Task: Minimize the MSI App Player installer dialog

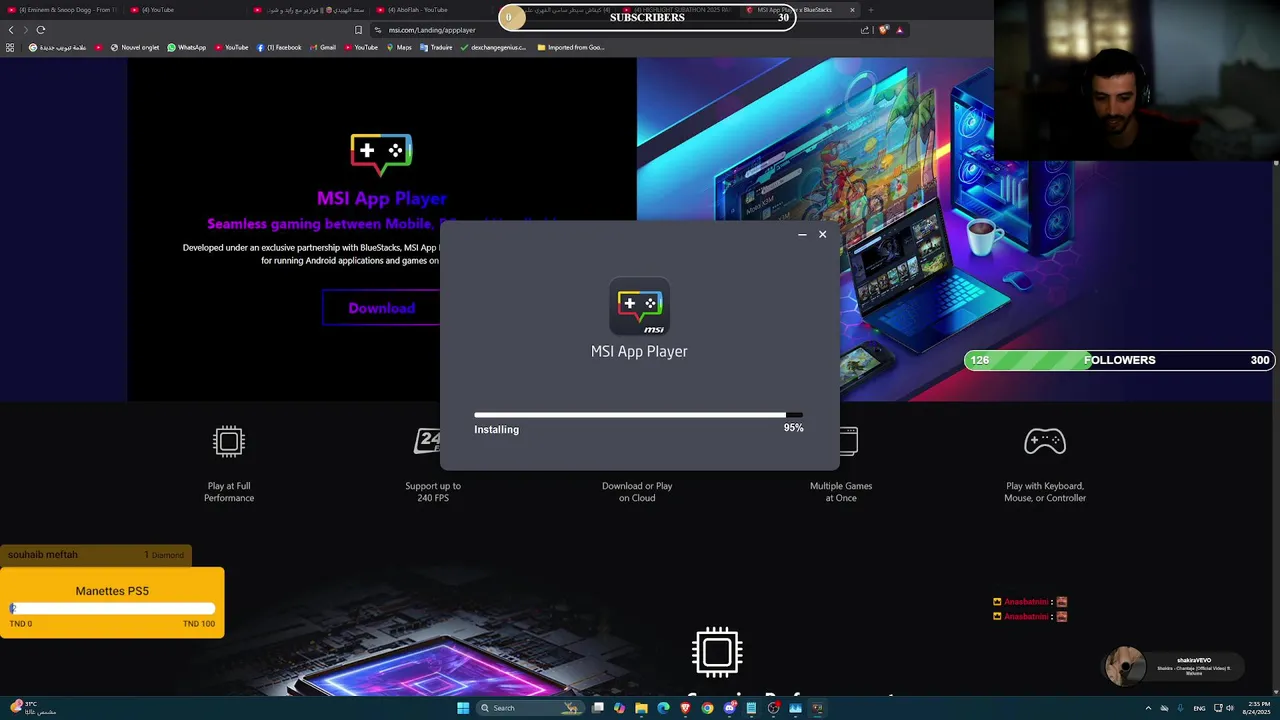Action: point(802,235)
